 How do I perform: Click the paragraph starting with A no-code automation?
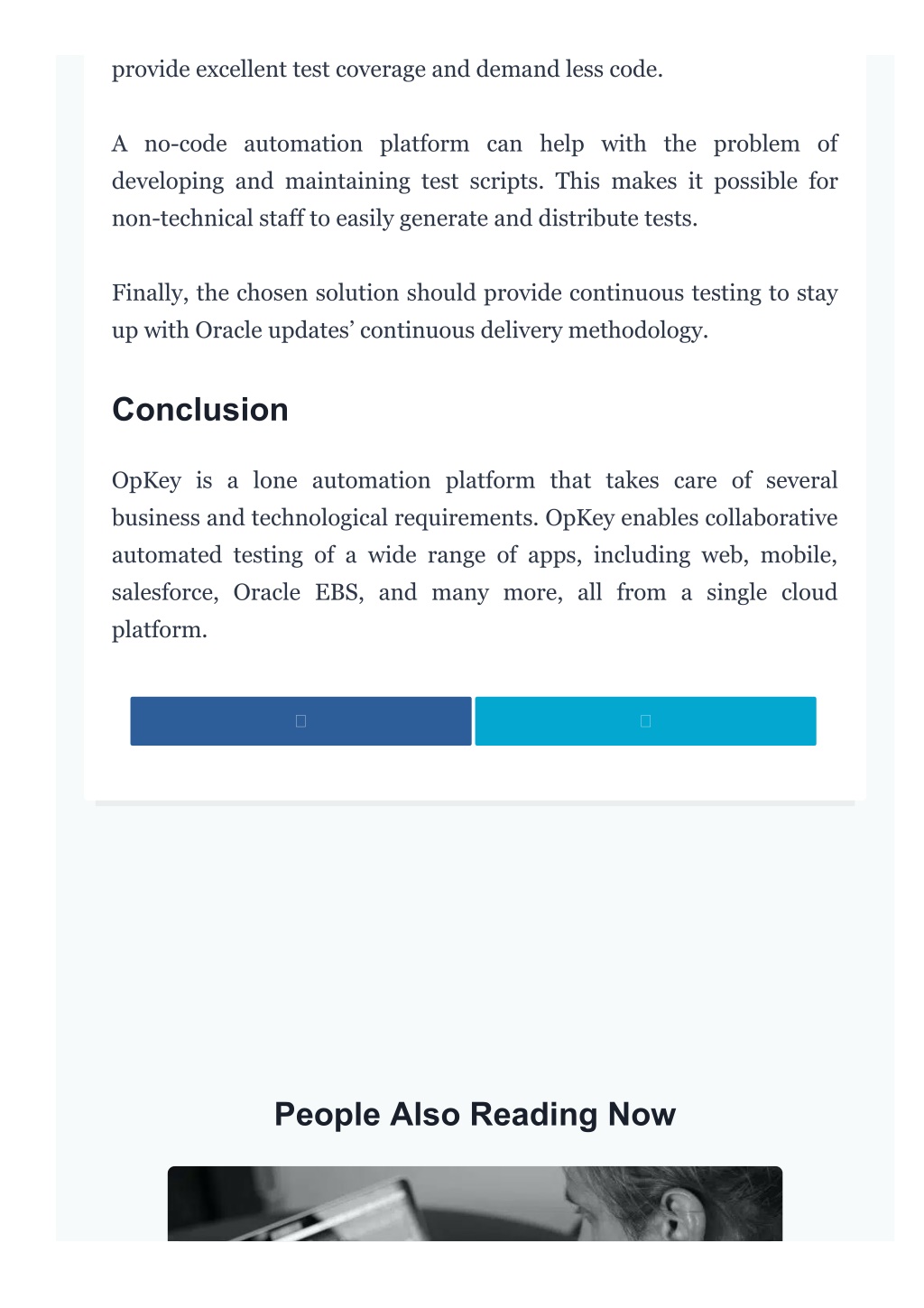pyautogui.click(x=475, y=181)
